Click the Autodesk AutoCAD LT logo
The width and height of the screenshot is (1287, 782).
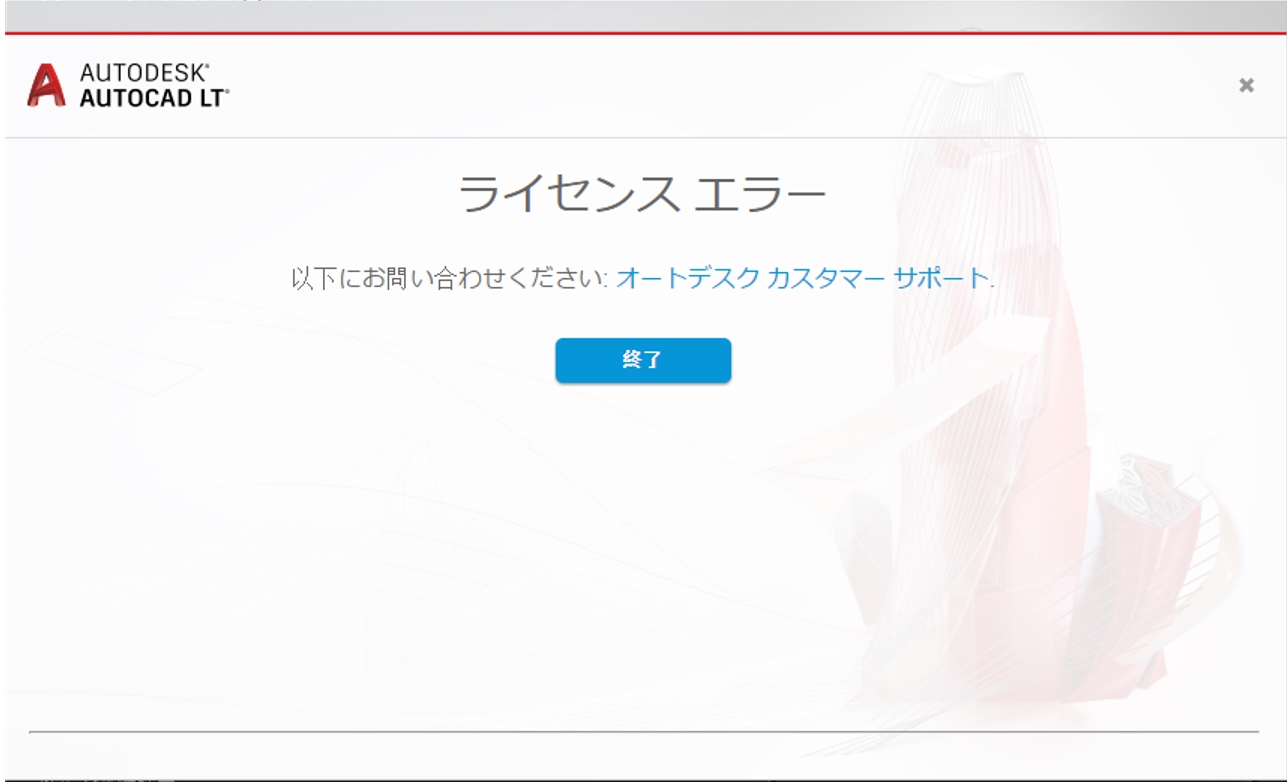coord(128,85)
